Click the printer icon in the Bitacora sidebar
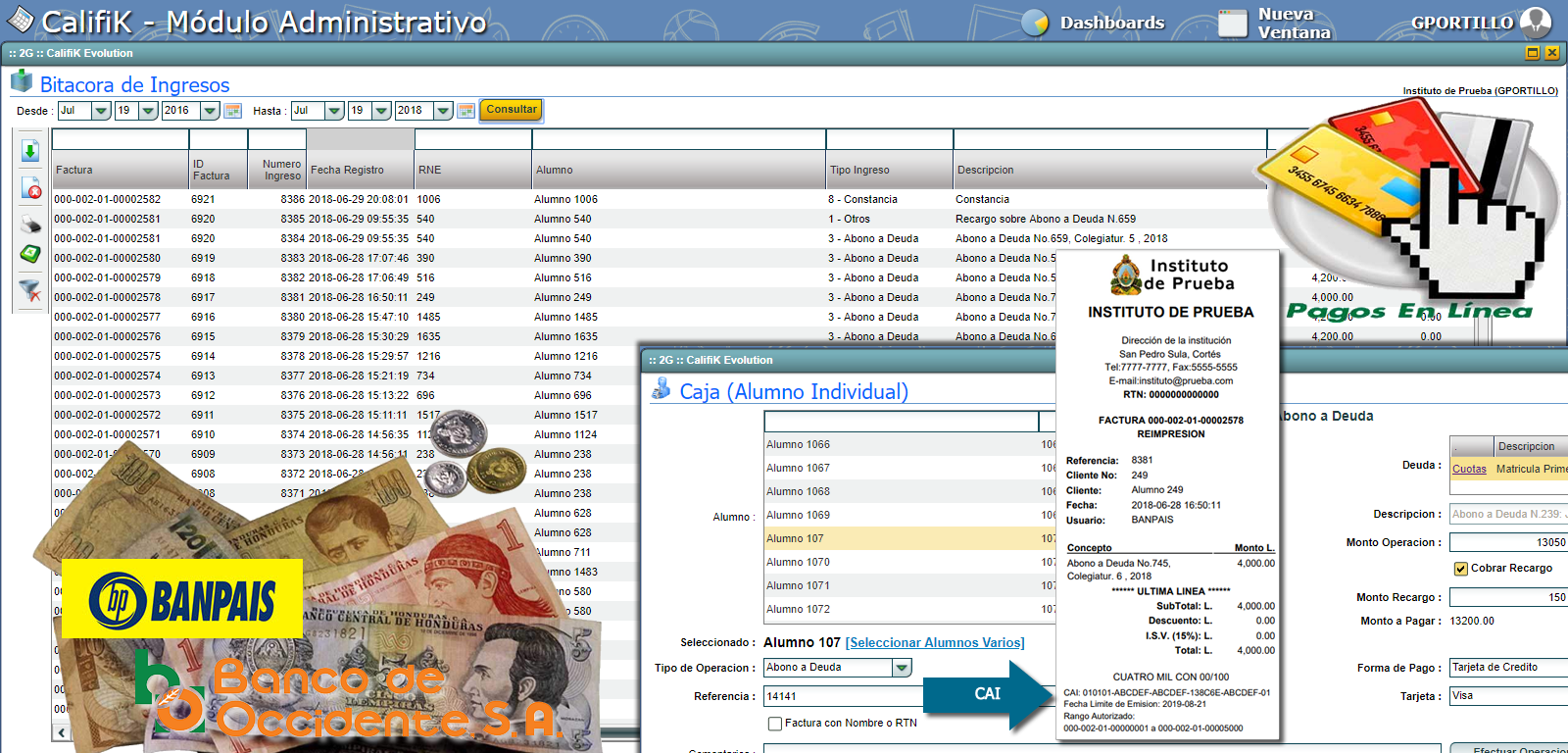Screen dimensions: 1568x753 pyautogui.click(x=30, y=224)
